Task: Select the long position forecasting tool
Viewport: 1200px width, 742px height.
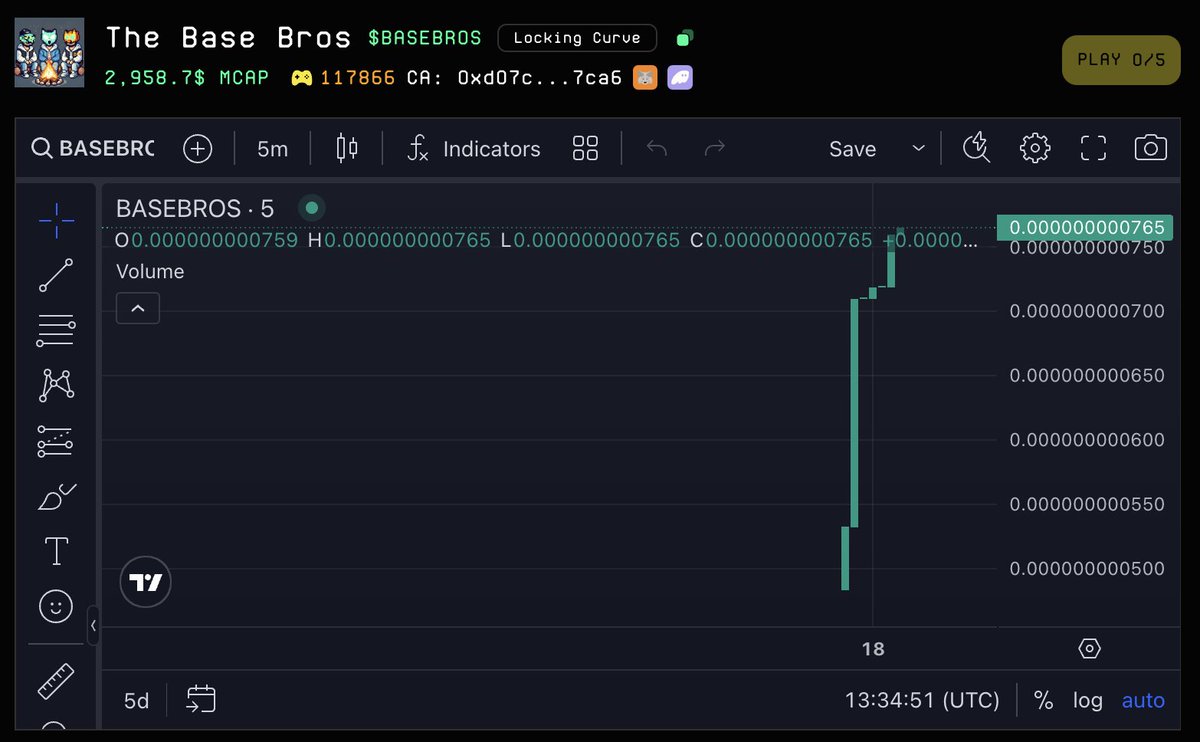Action: click(56, 441)
